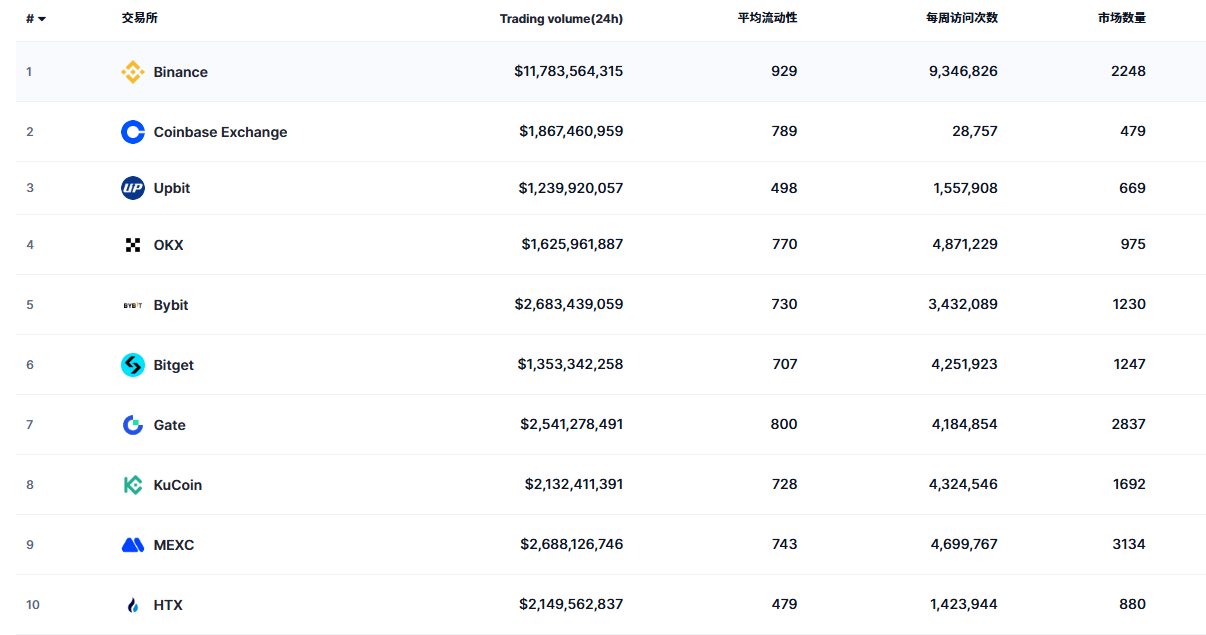Image resolution: width=1206 pixels, height=635 pixels.
Task: Open the Coinbase Exchange name link
Action: (x=220, y=131)
